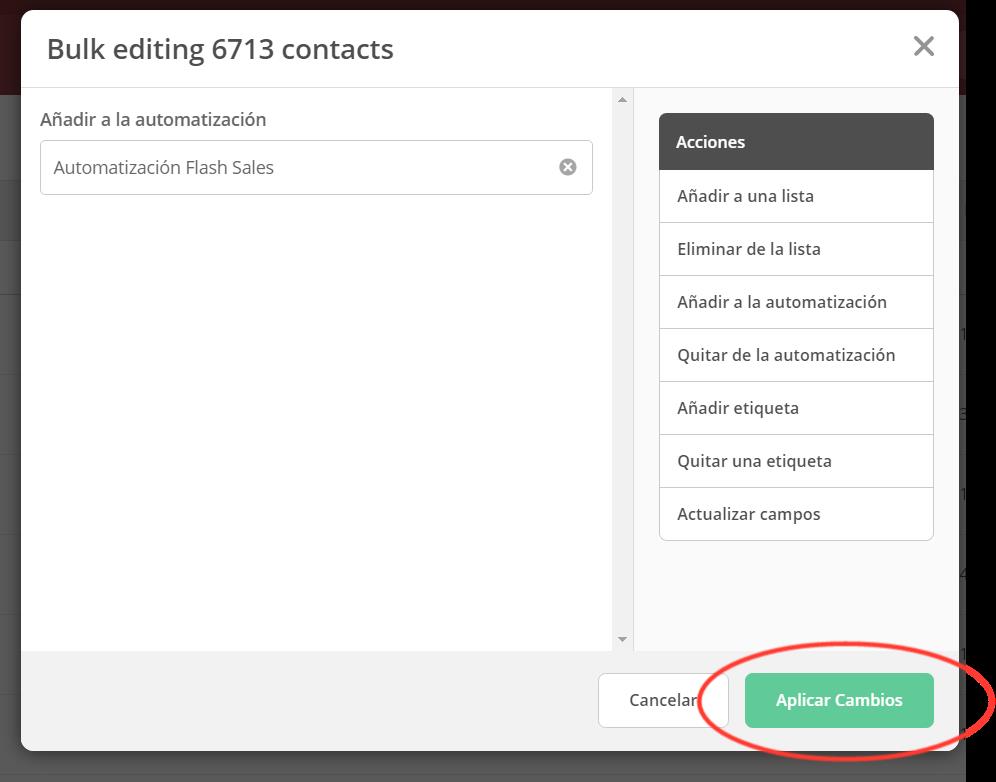This screenshot has height=782, width=996.
Task: Close the Bulk editing dialog
Action: (x=923, y=46)
